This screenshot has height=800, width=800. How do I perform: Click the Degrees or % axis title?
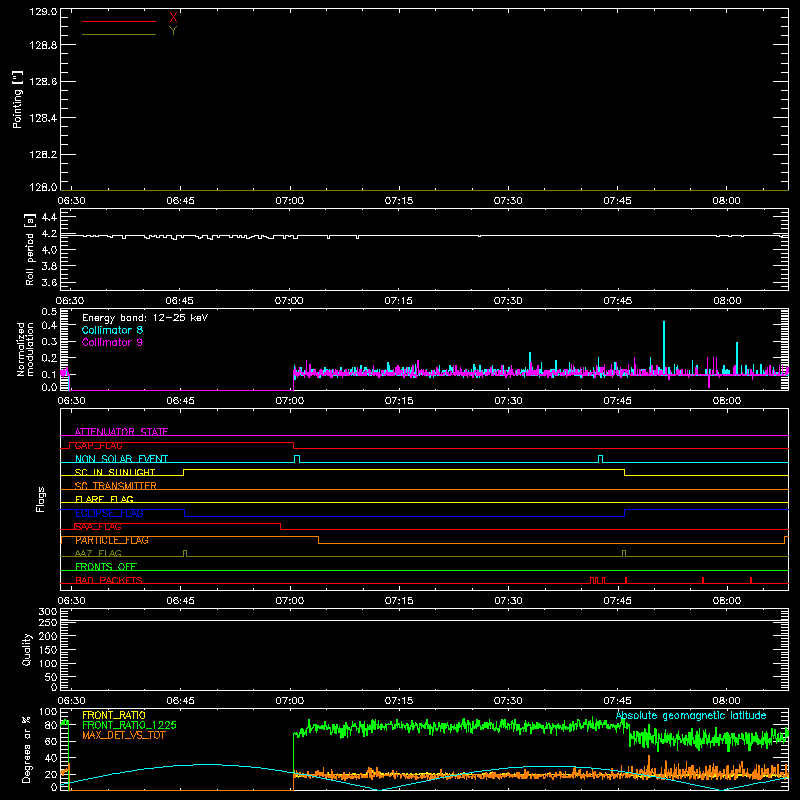26,749
